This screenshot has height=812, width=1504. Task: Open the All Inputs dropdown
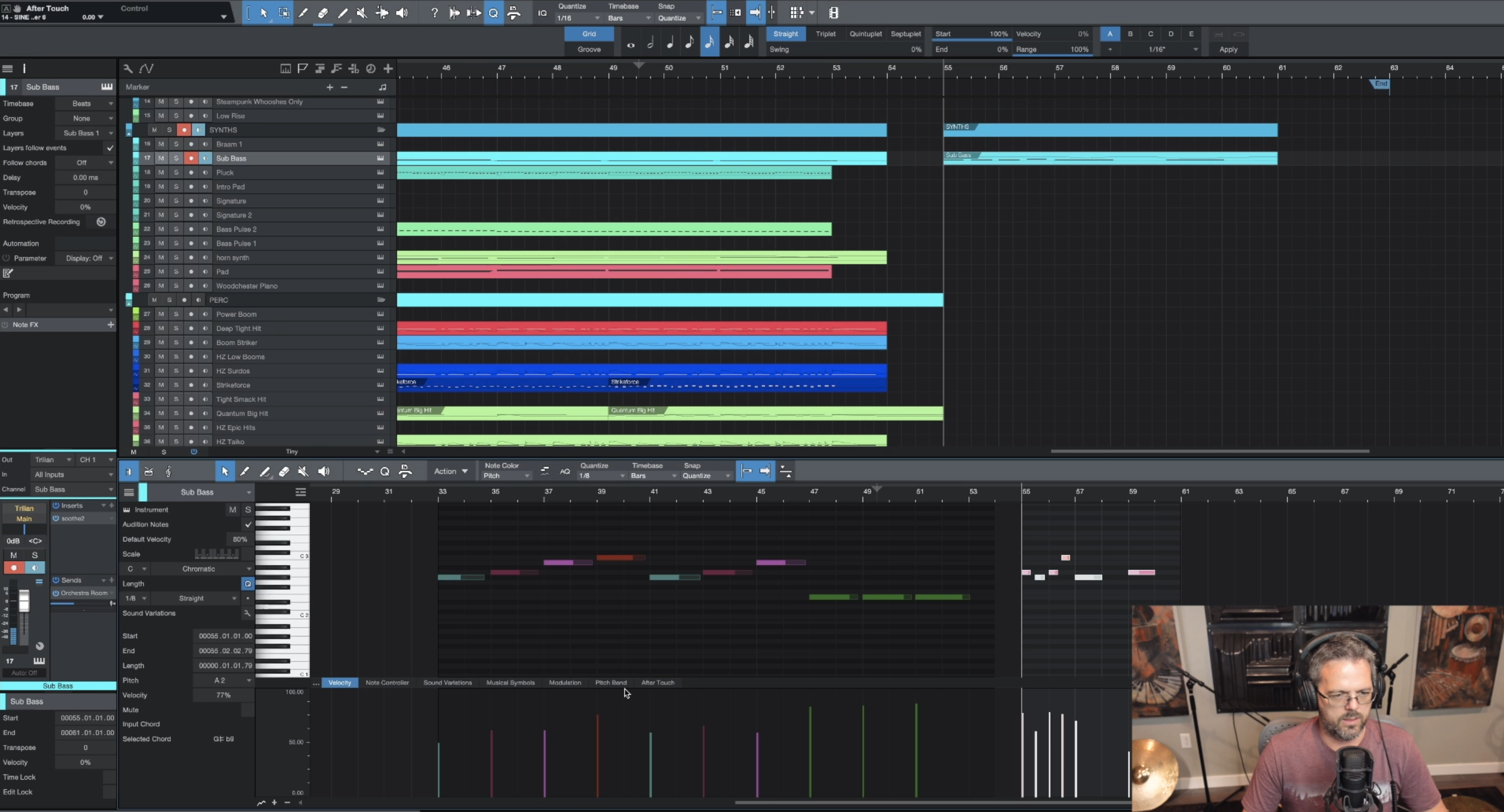[x=72, y=475]
